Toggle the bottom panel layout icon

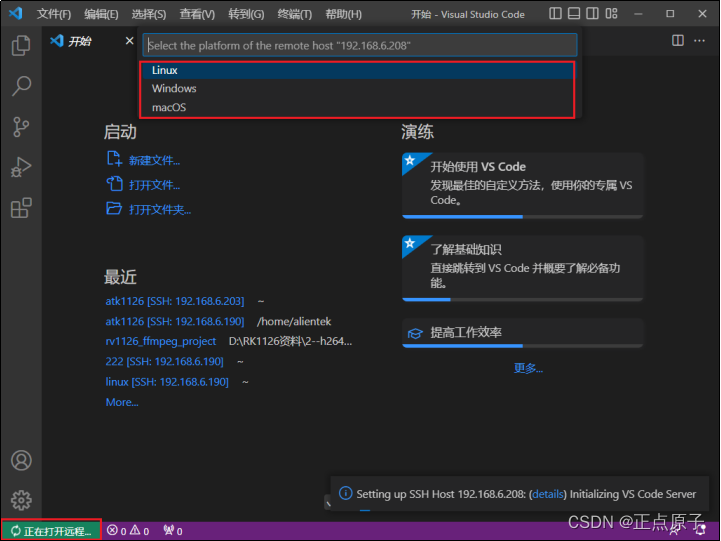click(574, 13)
